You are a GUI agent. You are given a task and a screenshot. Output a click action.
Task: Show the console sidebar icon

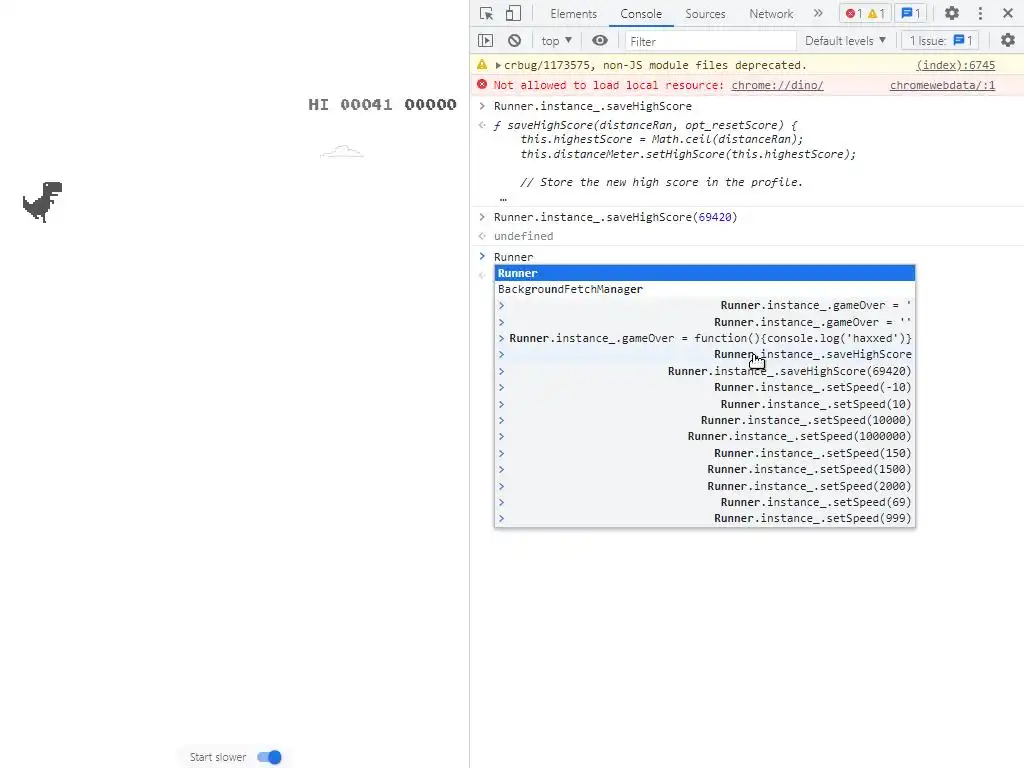coord(485,40)
